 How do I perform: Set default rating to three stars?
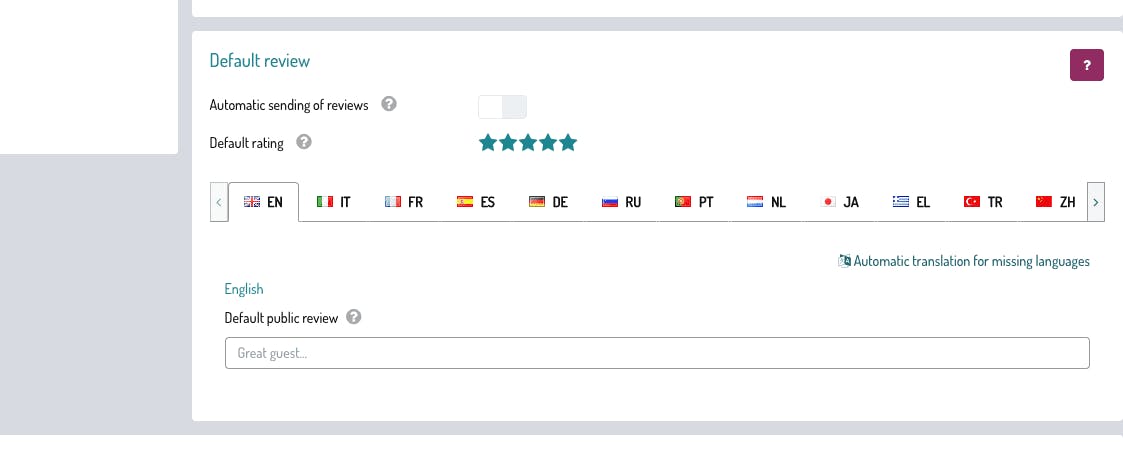(x=528, y=143)
